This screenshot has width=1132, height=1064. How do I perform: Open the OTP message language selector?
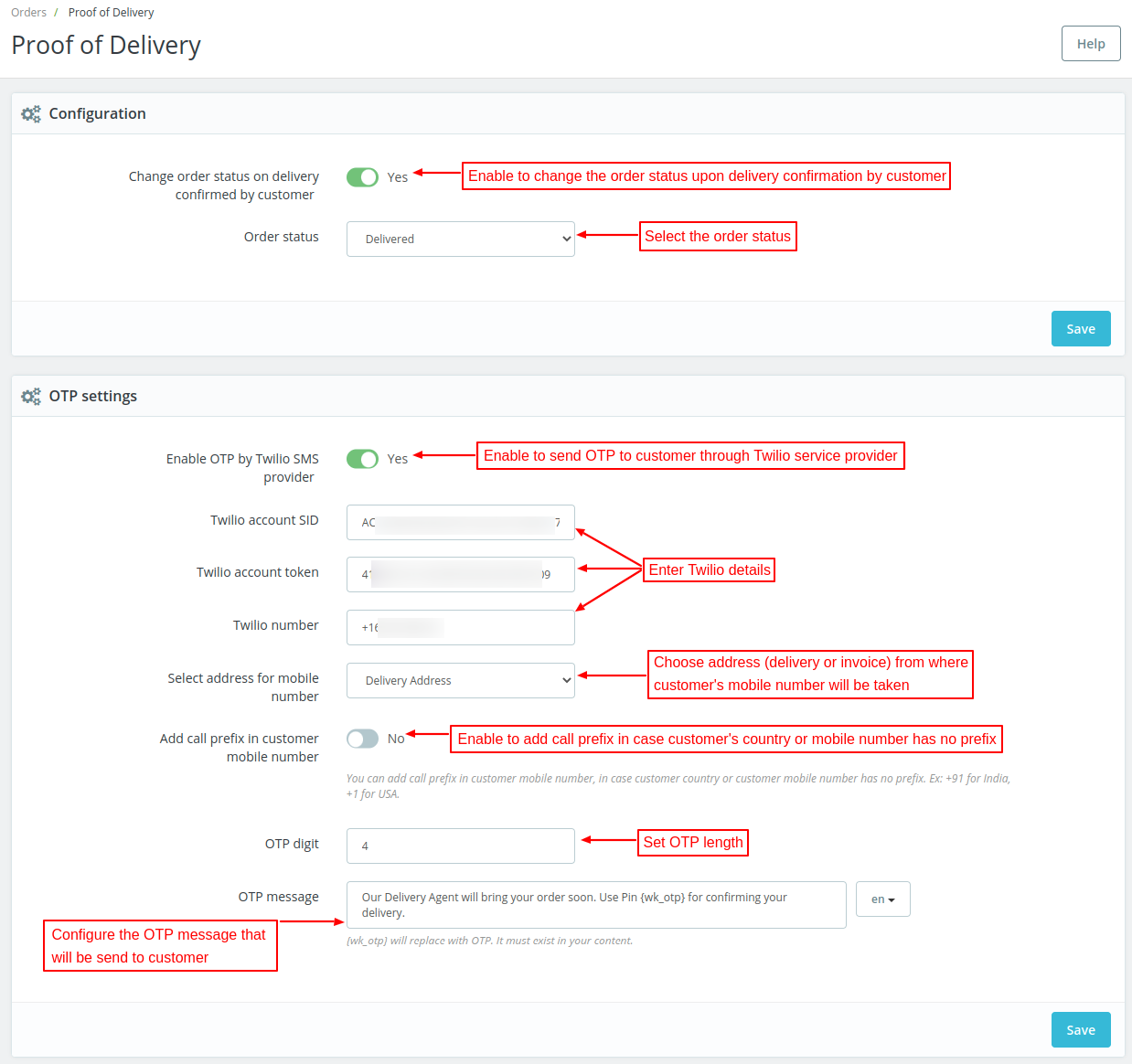coord(881,899)
